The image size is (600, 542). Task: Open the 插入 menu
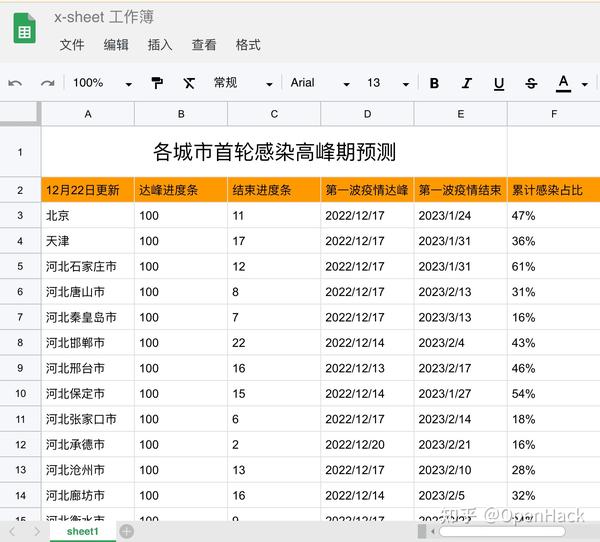click(x=160, y=45)
